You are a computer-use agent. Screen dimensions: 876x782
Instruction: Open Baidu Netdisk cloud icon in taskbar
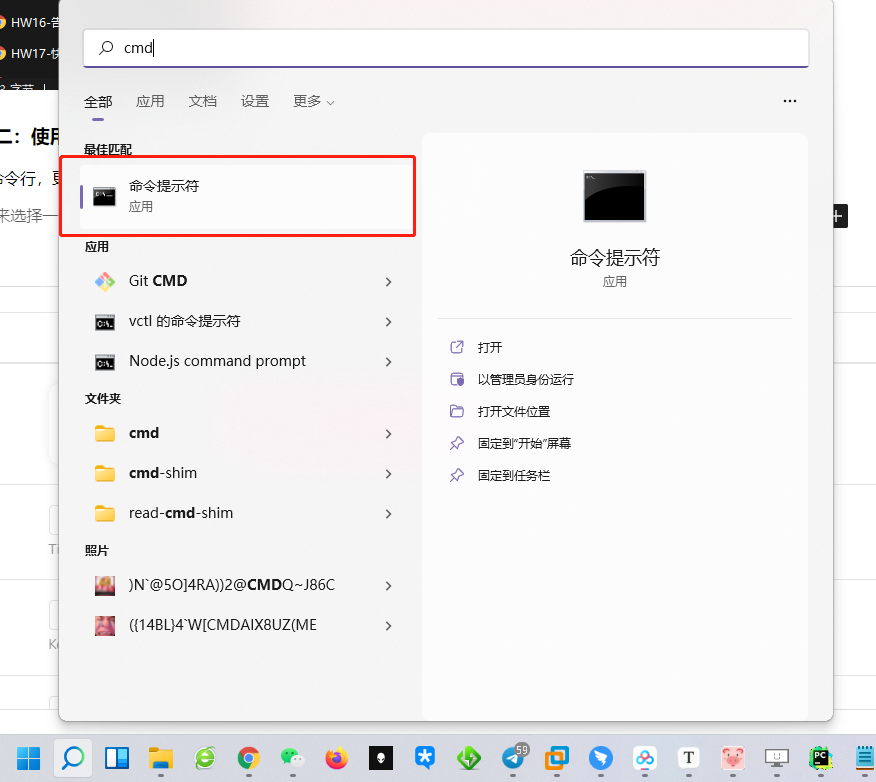[645, 758]
